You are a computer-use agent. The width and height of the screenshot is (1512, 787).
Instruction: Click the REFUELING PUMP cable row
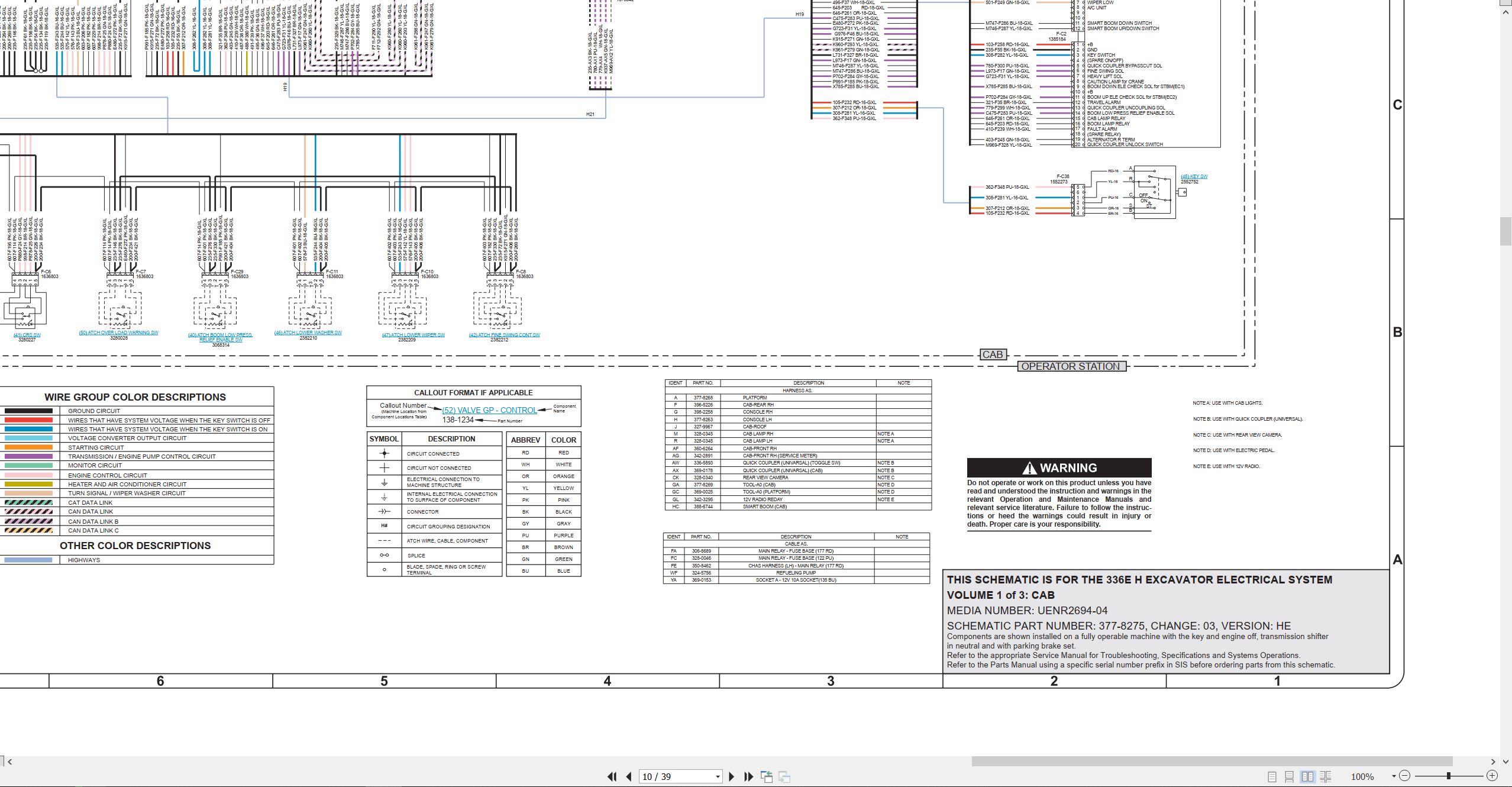[796, 573]
